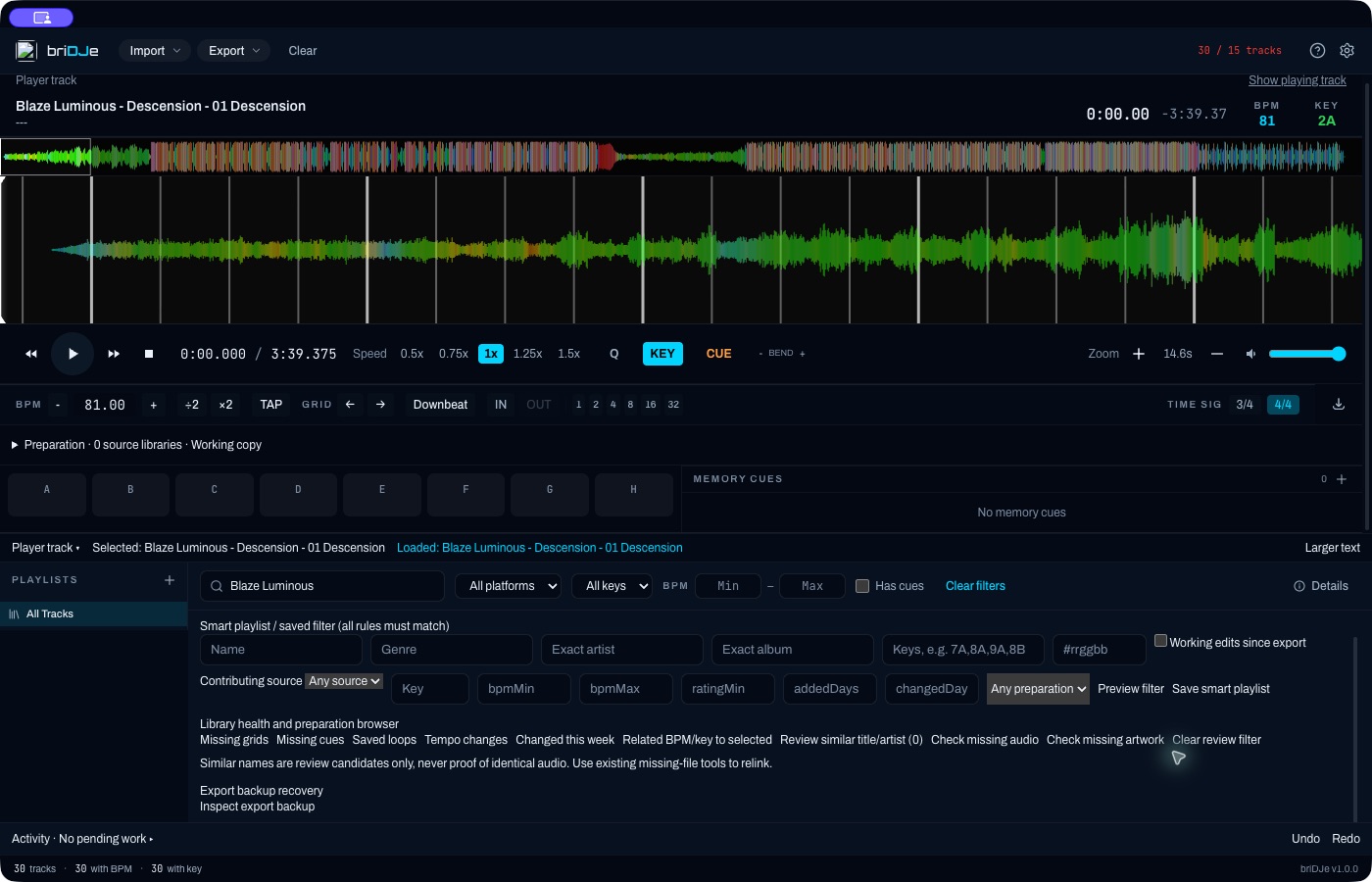The height and width of the screenshot is (882, 1372).
Task: Zoom out the waveform with minus icon
Action: 1217,354
